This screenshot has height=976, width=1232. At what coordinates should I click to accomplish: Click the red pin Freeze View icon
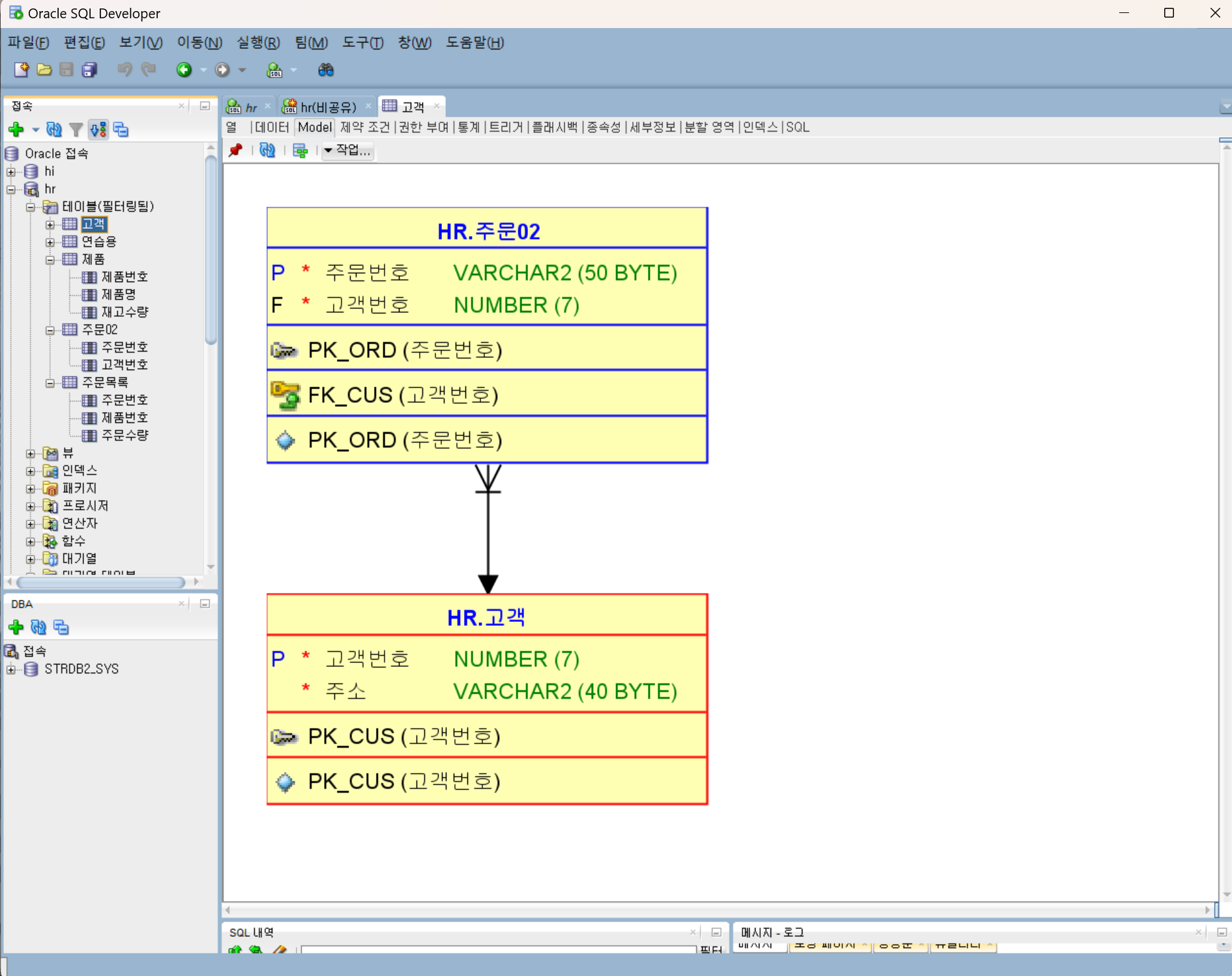coord(236,151)
